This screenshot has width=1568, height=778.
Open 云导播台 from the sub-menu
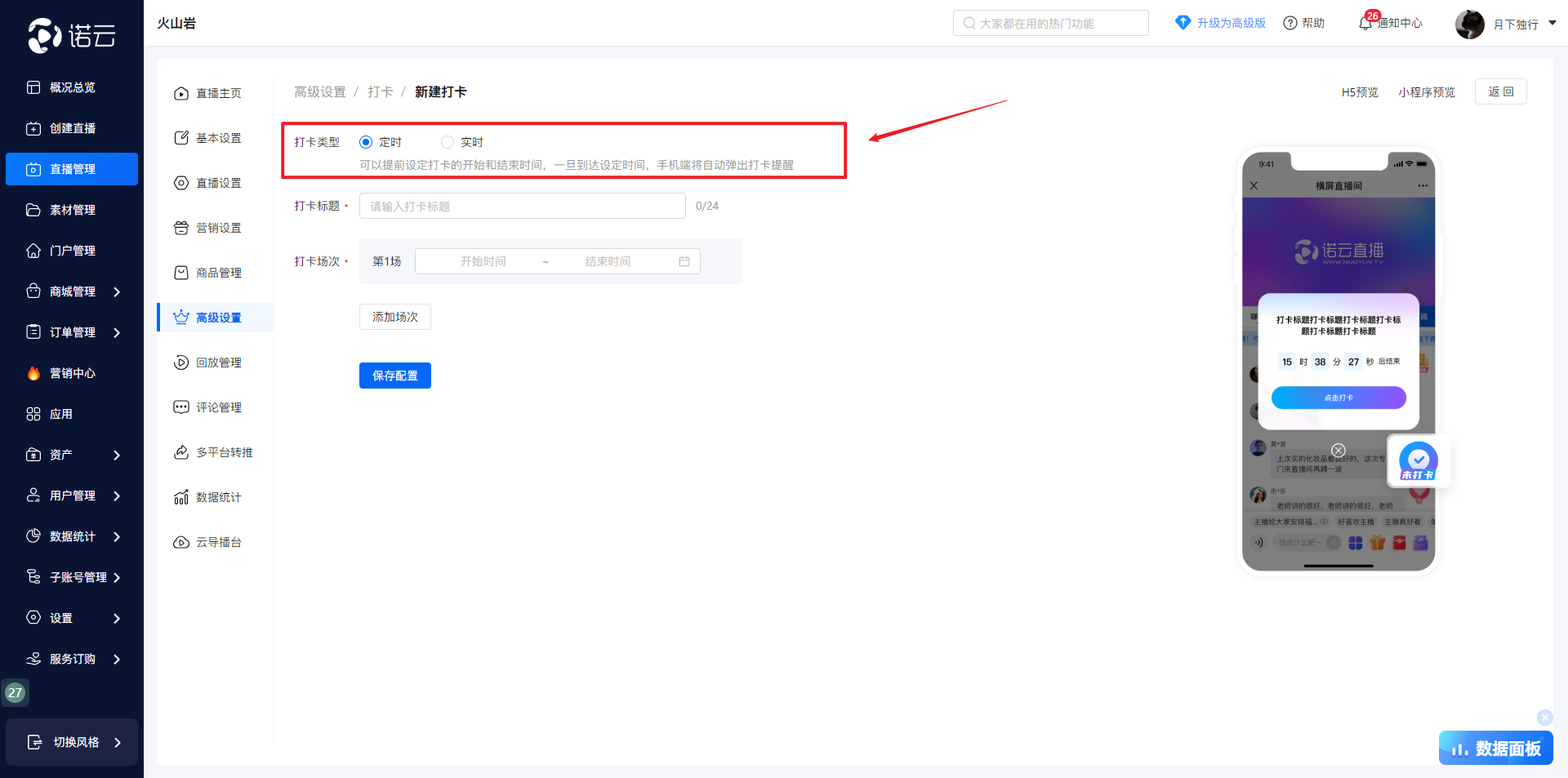click(218, 542)
